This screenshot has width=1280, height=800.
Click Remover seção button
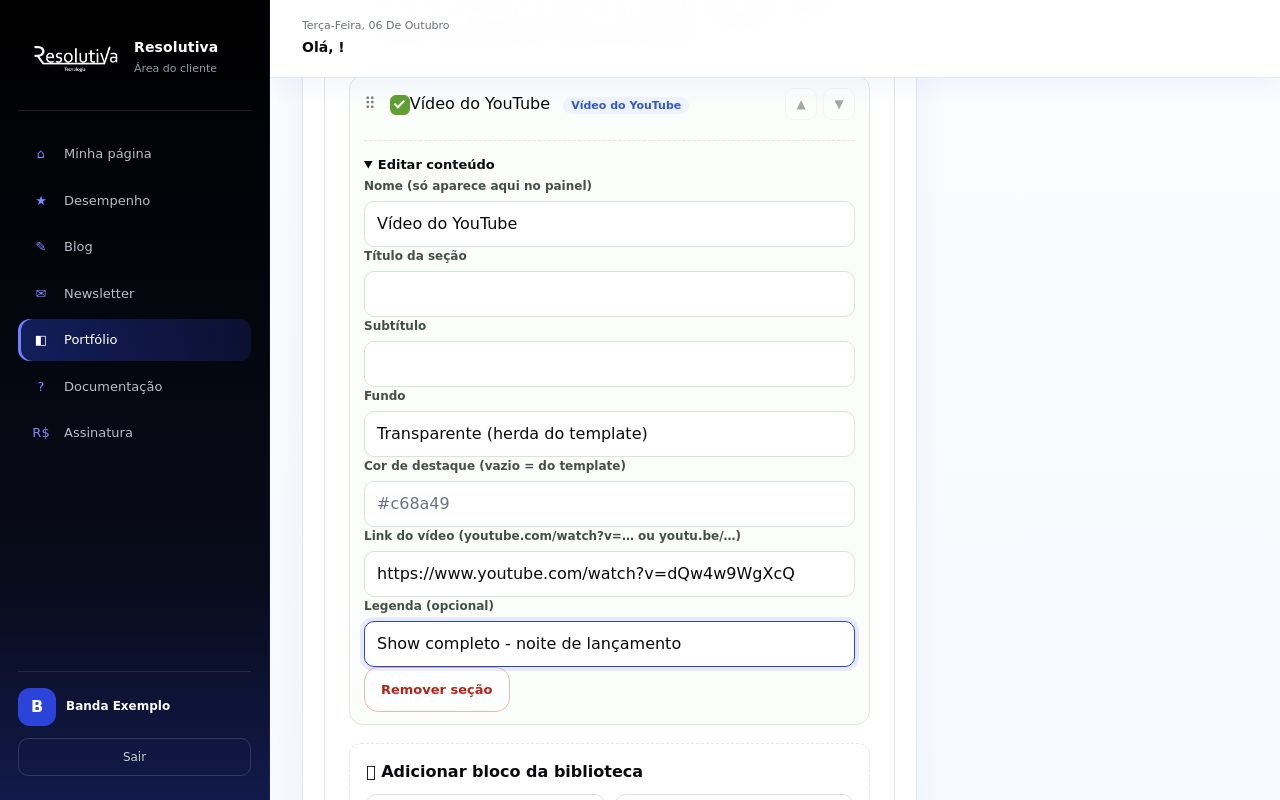(437, 690)
